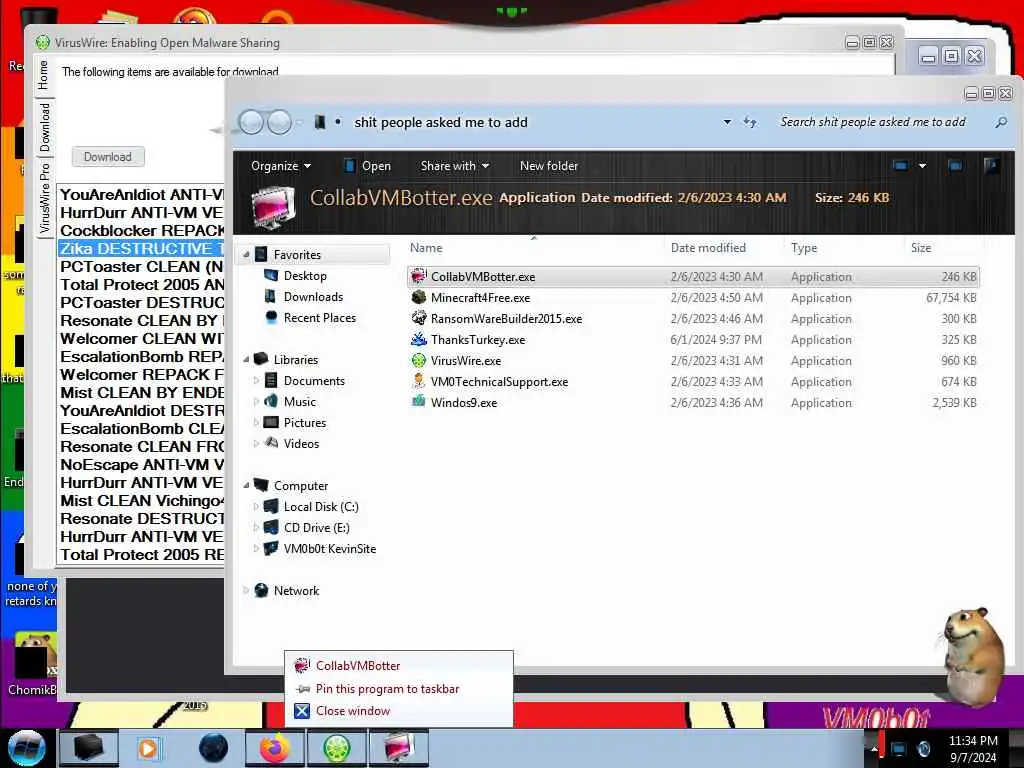Click the Explorer back navigation button

[x=251, y=122]
